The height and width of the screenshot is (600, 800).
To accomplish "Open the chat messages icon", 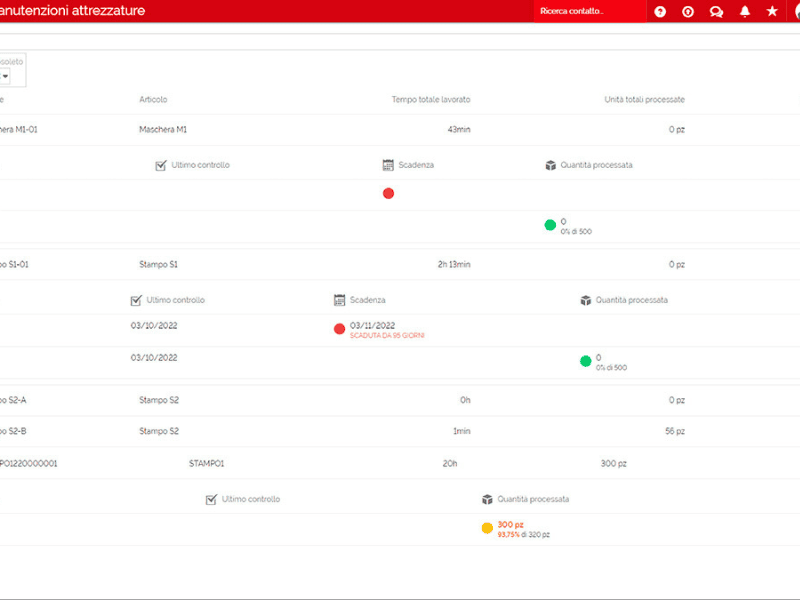I will click(x=716, y=12).
